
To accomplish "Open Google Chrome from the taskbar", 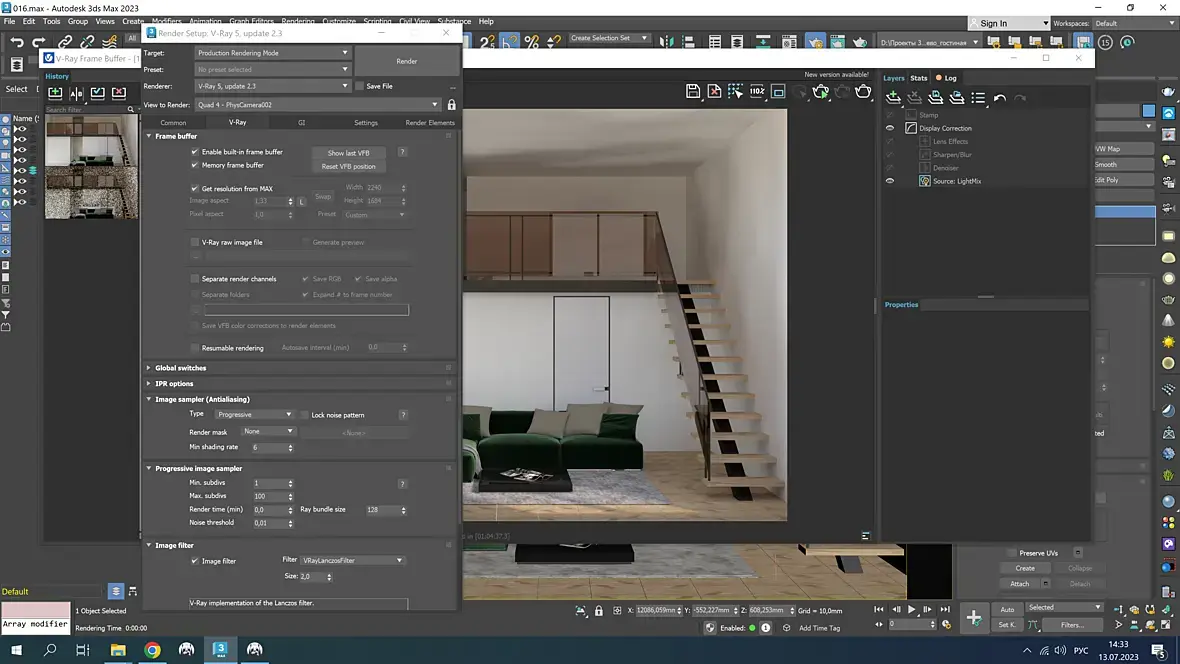I will (x=152, y=649).
